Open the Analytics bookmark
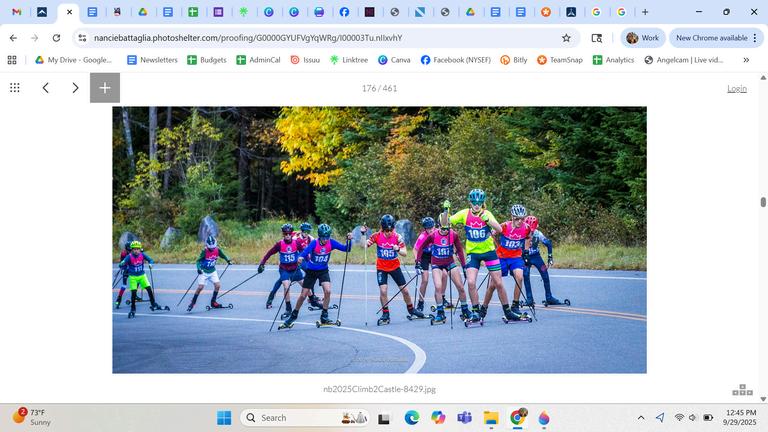Image resolution: width=768 pixels, height=432 pixels. (613, 60)
